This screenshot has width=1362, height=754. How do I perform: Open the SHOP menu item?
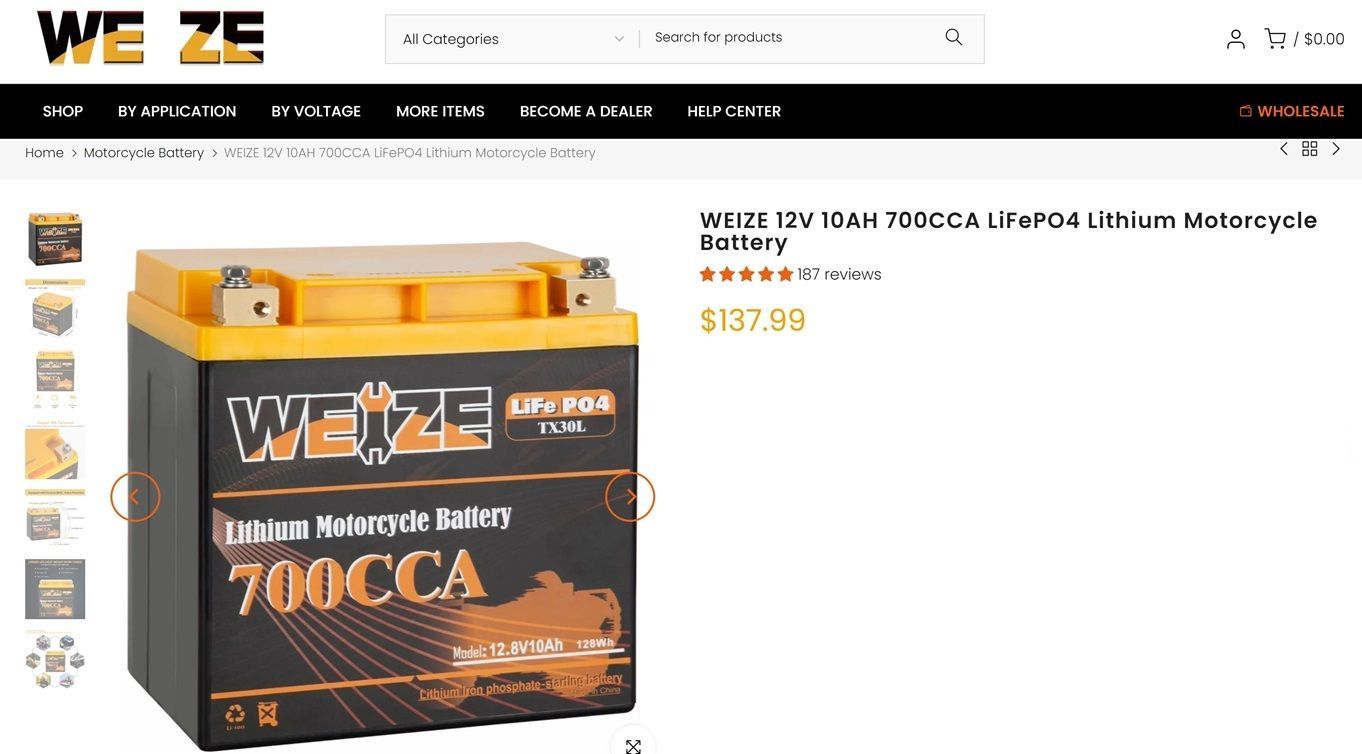63,111
